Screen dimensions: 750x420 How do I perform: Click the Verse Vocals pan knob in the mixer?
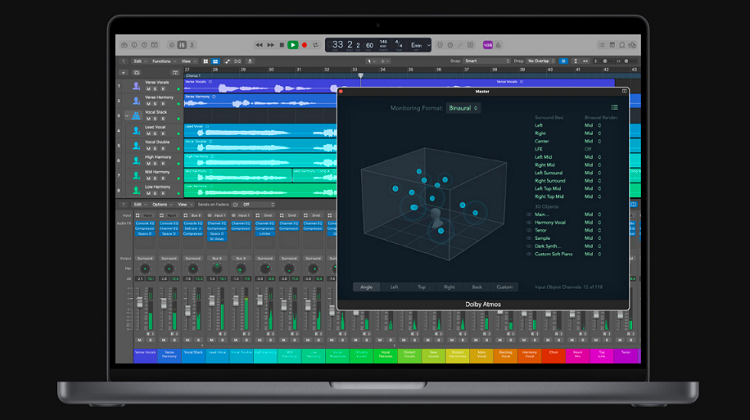[x=144, y=269]
